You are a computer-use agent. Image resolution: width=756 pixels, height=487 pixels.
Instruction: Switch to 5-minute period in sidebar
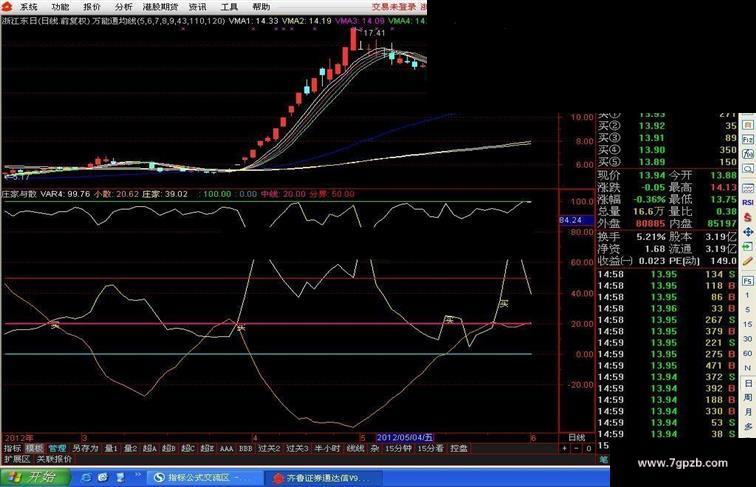(747, 310)
